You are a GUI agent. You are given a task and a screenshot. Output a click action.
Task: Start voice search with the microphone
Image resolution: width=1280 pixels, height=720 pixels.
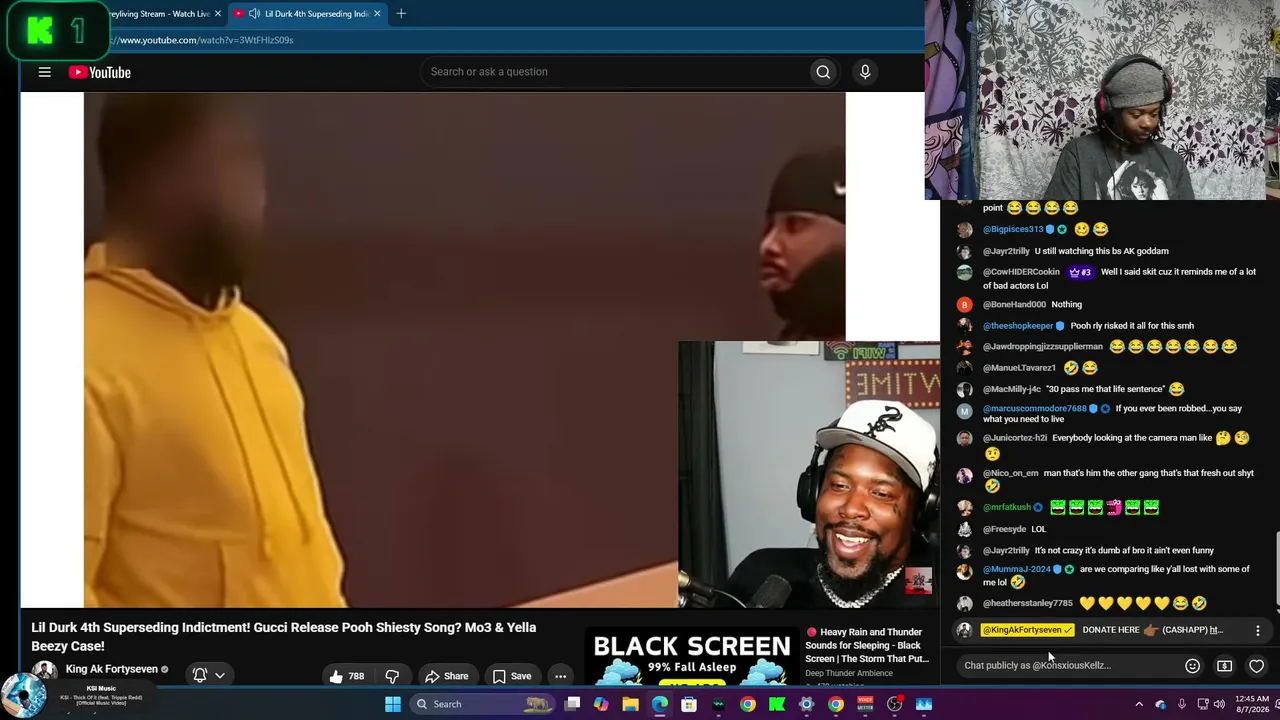(x=865, y=72)
